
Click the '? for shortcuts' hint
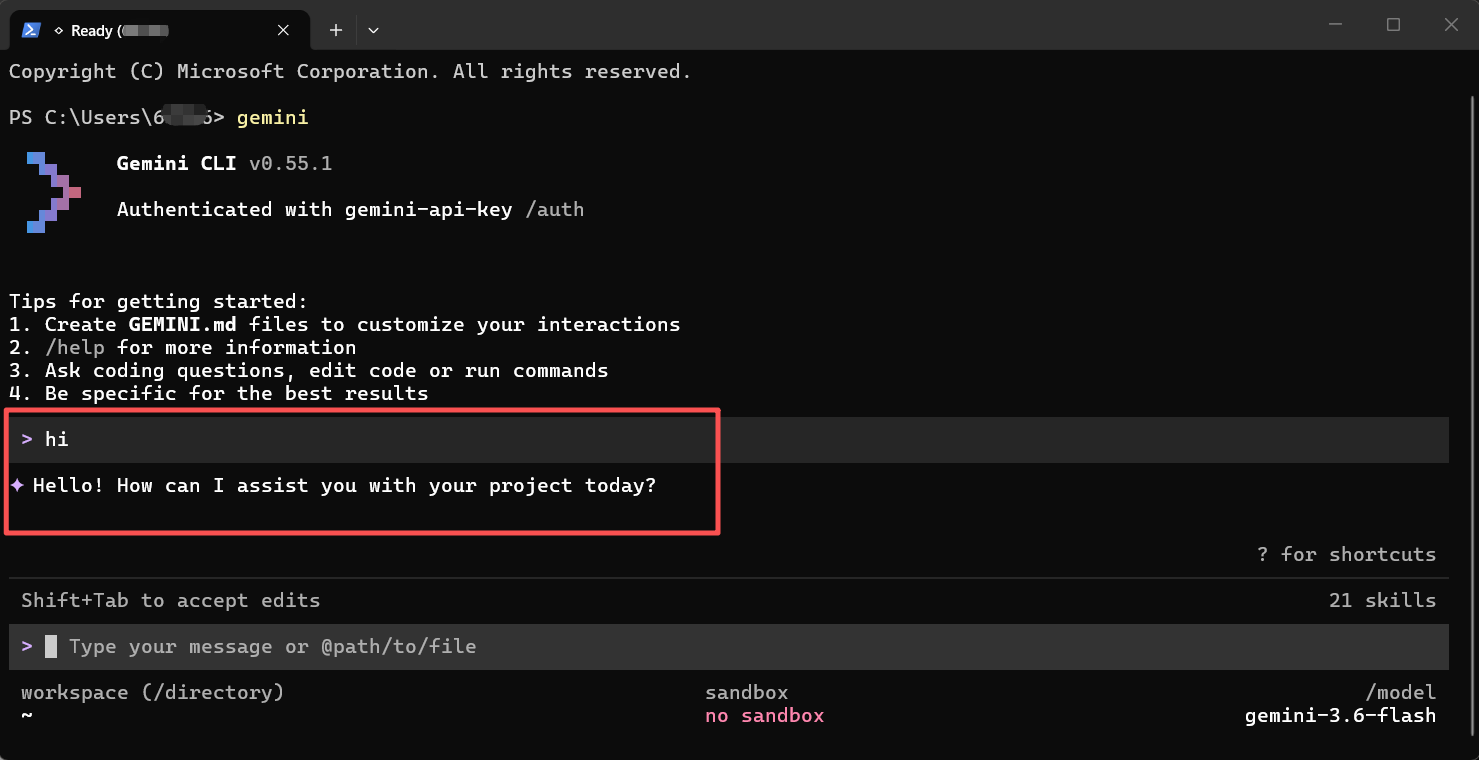1346,554
